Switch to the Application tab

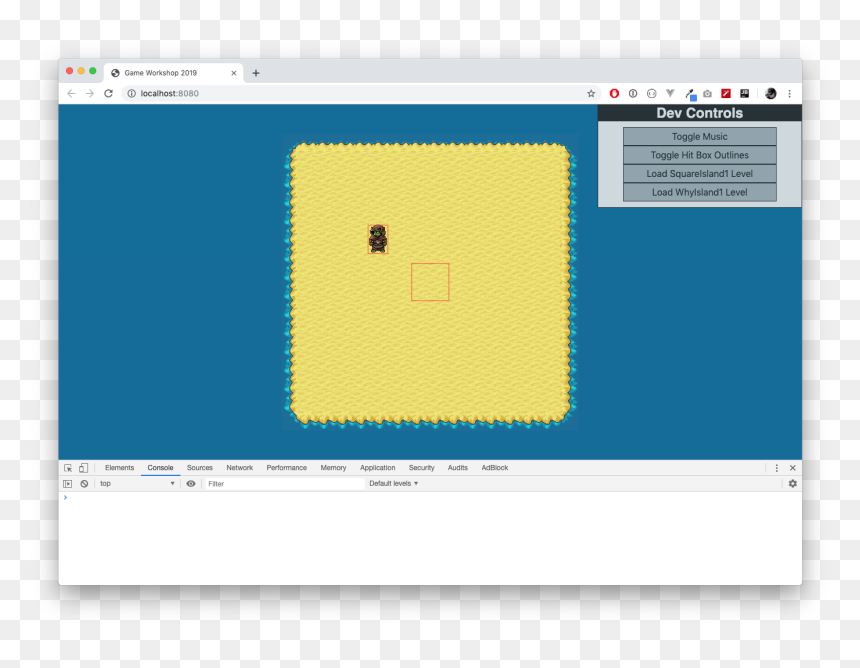pyautogui.click(x=377, y=468)
